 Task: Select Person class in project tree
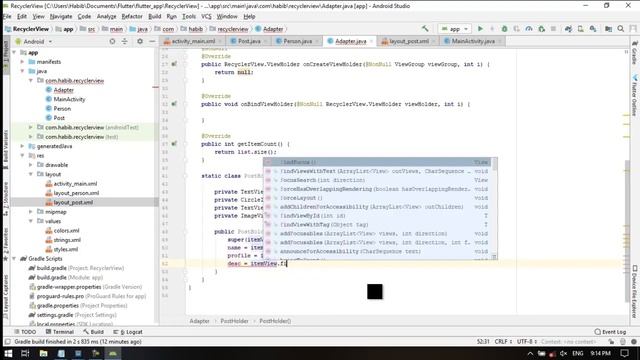[62, 109]
